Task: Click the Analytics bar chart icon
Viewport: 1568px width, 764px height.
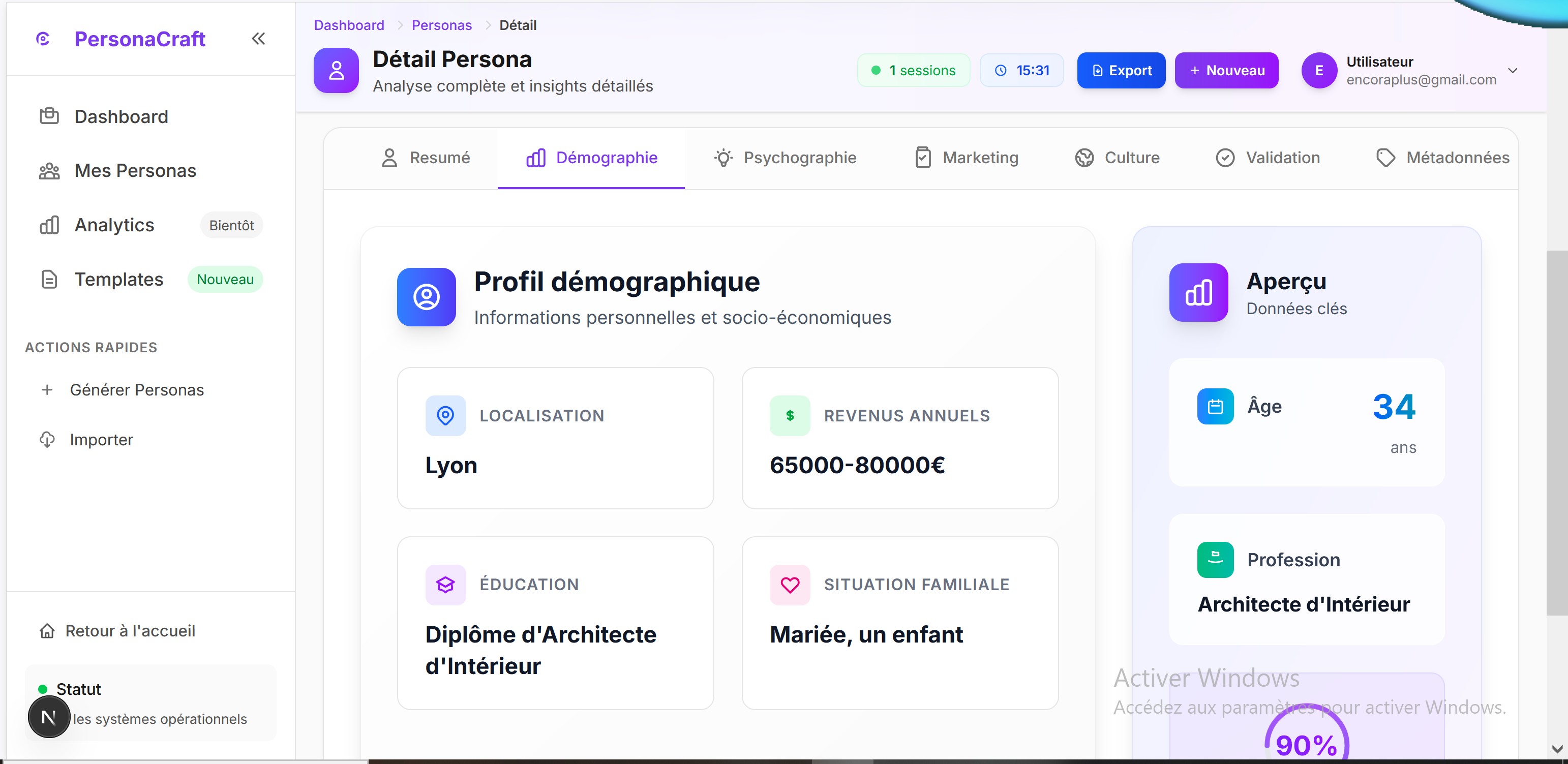Action: pyautogui.click(x=49, y=225)
